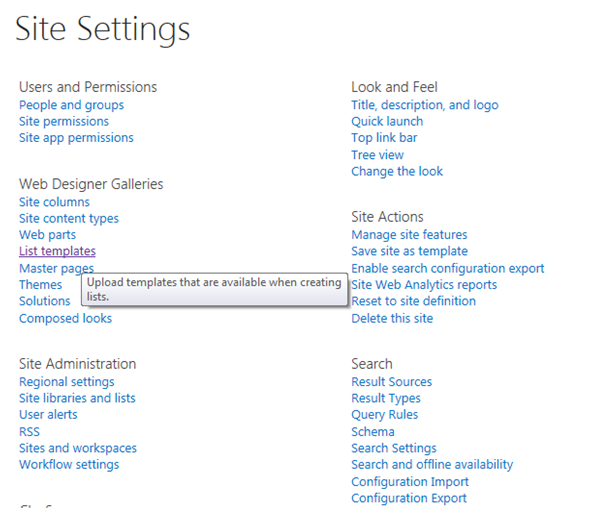
Task: Go to Site libraries and lists
Action: (77, 398)
